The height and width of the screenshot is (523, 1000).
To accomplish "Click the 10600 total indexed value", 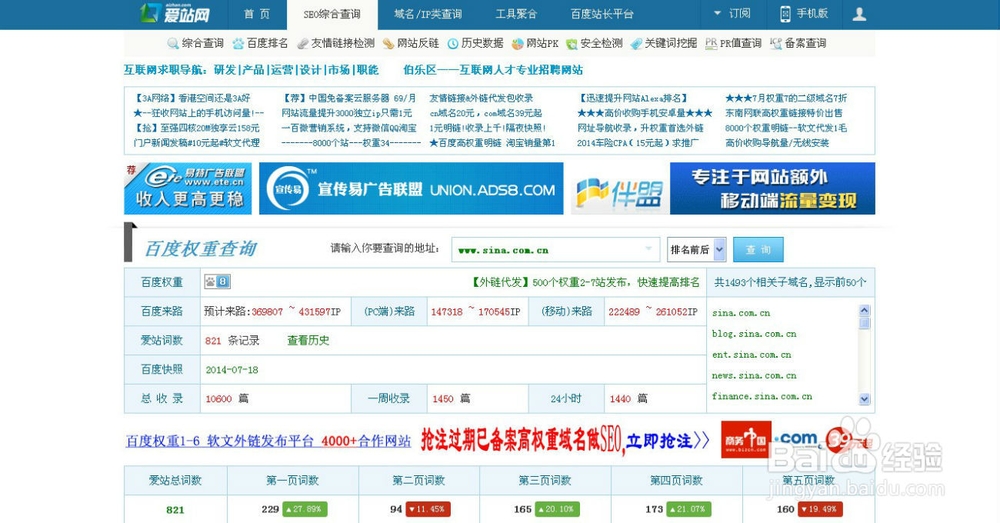I will point(219,399).
